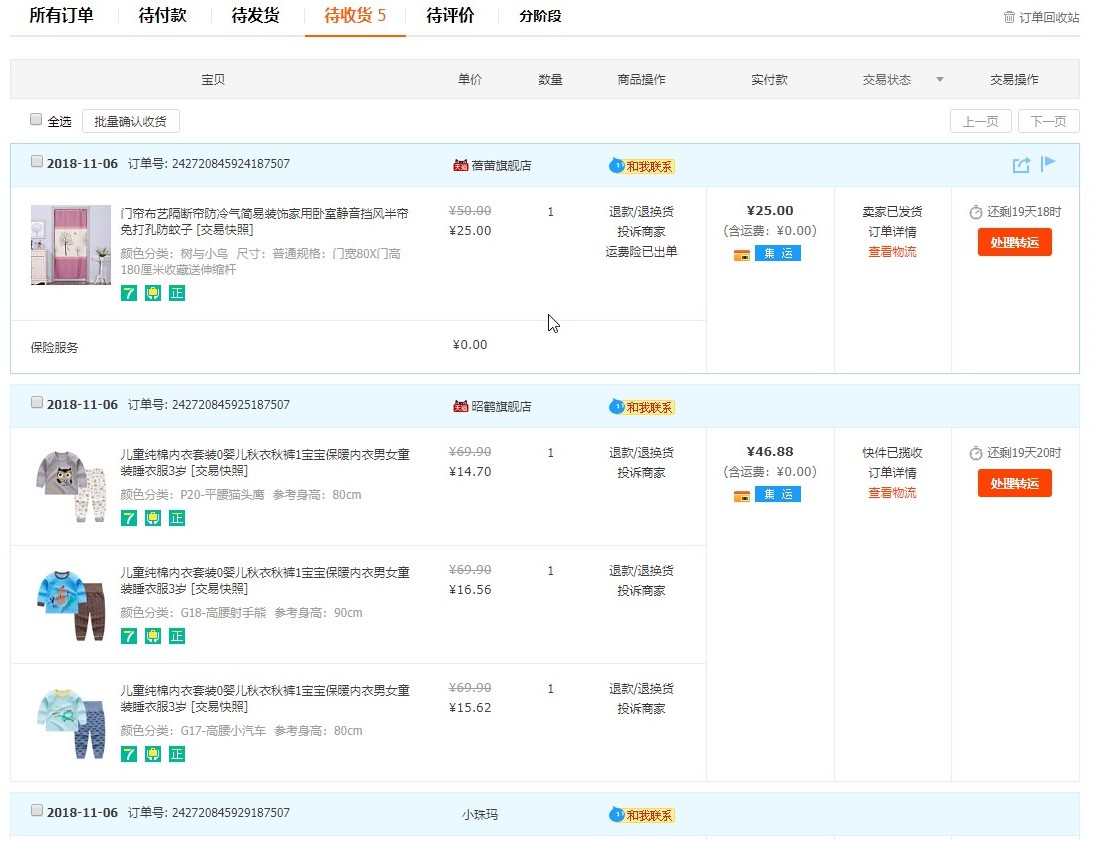
Task: Click the 集运 badge under ¥46.88
Action: 778,495
